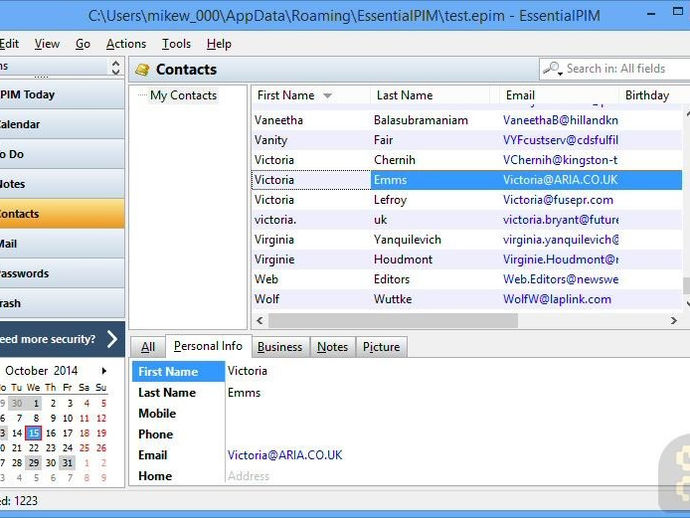Open EPIM Today module

coord(62,95)
